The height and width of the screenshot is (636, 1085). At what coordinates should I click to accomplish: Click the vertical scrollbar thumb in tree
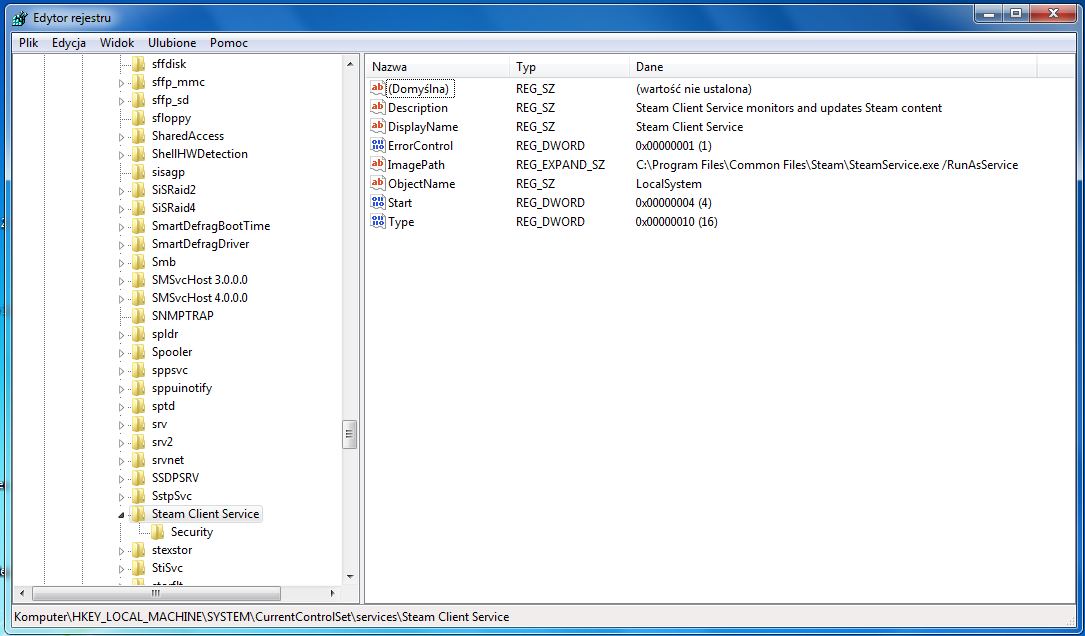click(x=349, y=435)
